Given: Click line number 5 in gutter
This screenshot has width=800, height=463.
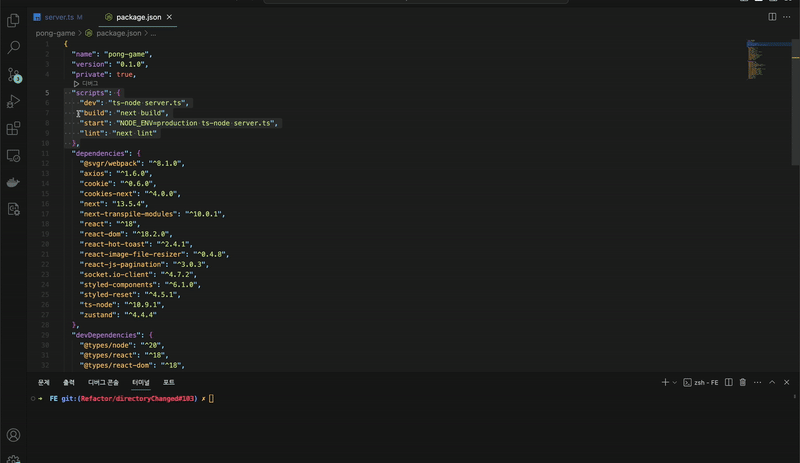Looking at the screenshot, I should 47,93.
